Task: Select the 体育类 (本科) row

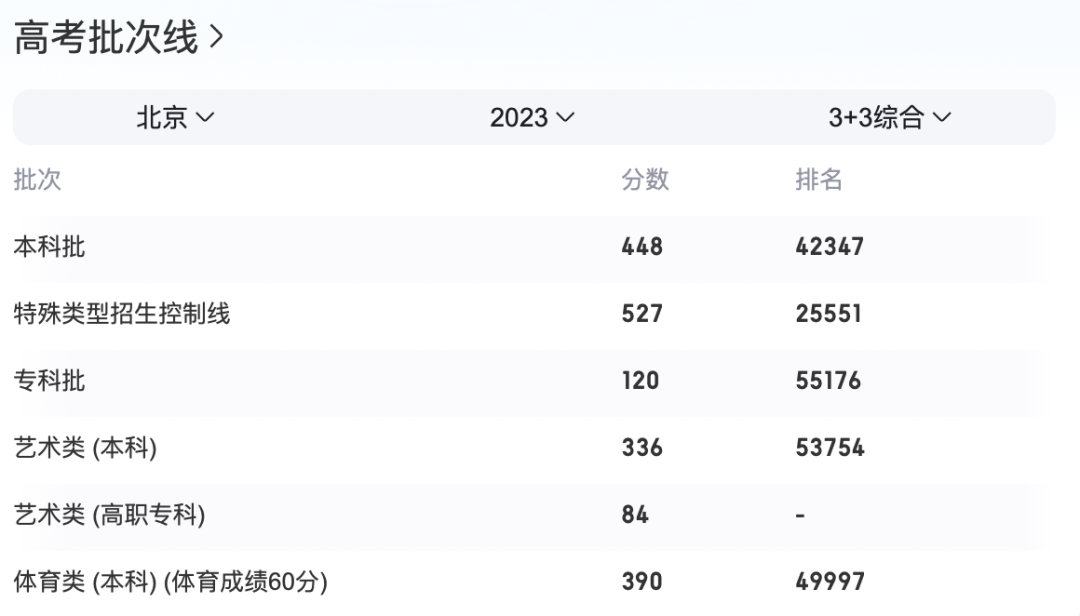Action: click(x=170, y=581)
